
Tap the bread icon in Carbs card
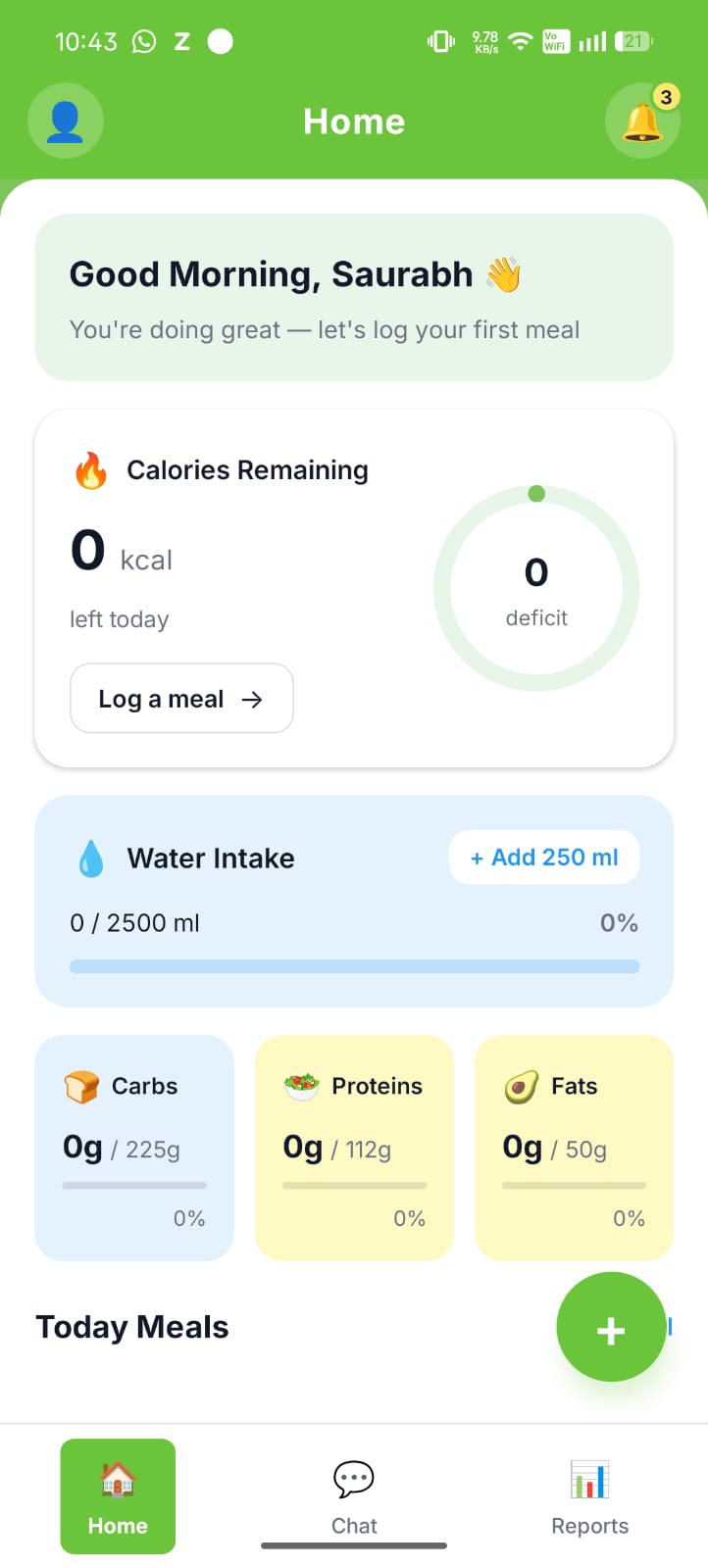pyautogui.click(x=81, y=1086)
